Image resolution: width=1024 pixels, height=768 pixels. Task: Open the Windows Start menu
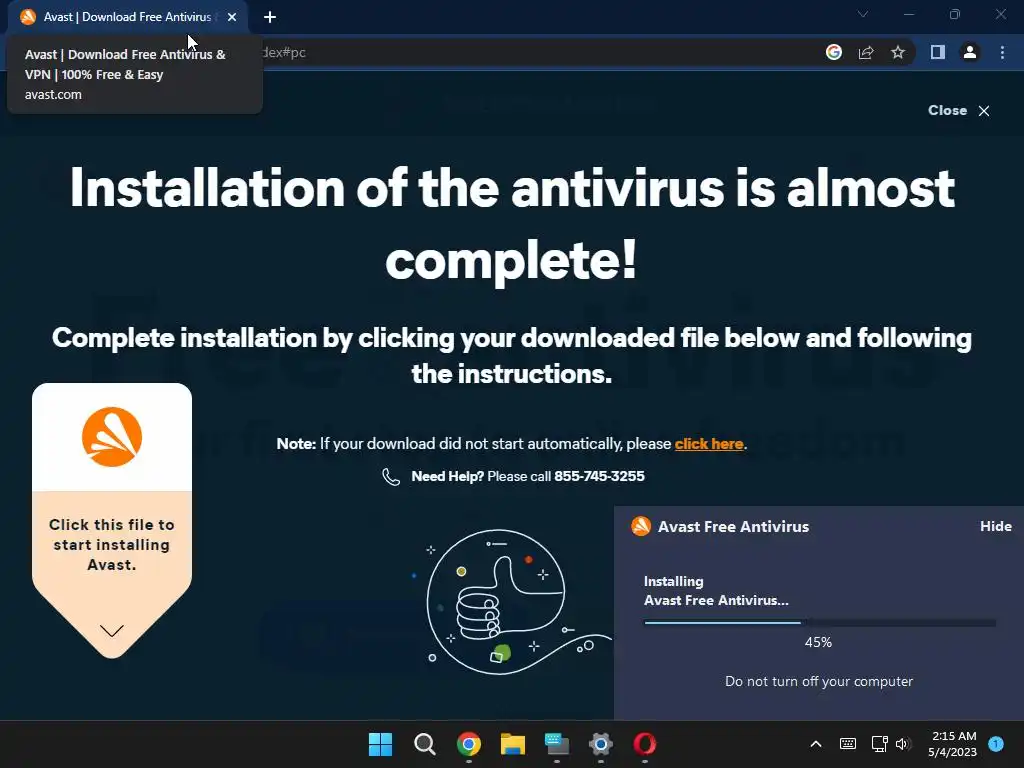[380, 744]
